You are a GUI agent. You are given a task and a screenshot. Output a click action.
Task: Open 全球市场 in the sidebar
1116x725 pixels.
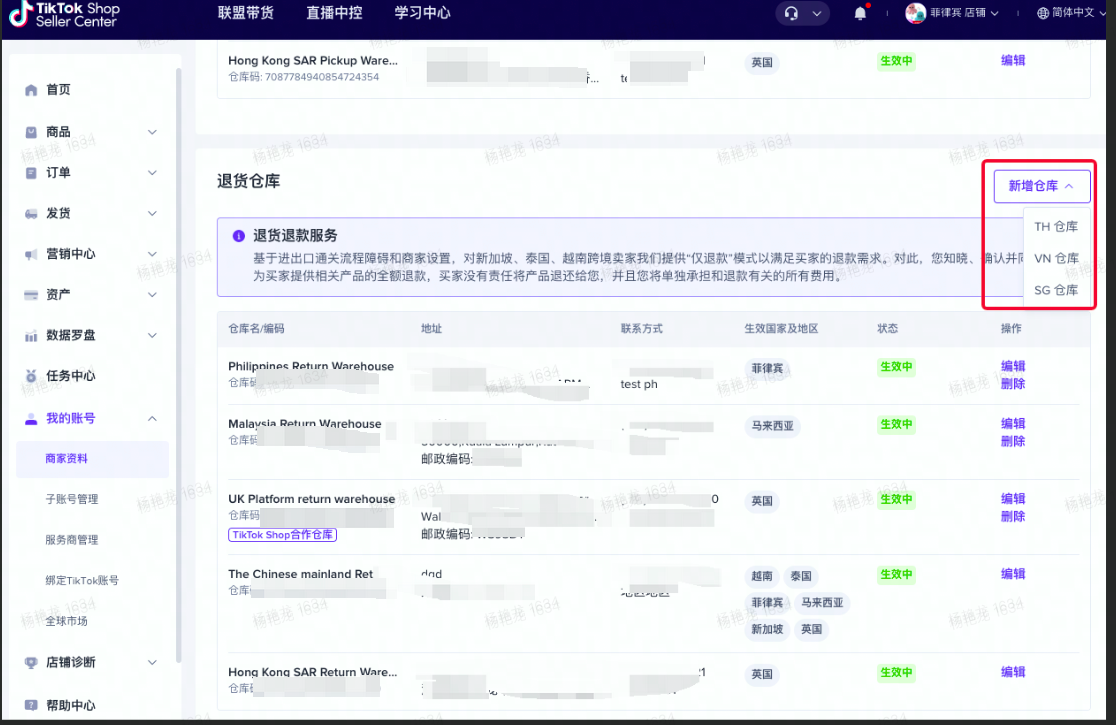[66, 621]
